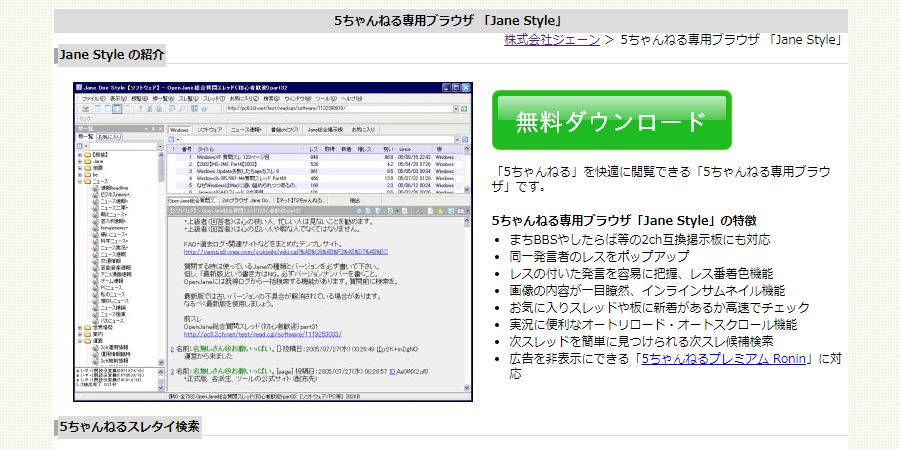Open the ファイル menu in Jane window

[94, 99]
